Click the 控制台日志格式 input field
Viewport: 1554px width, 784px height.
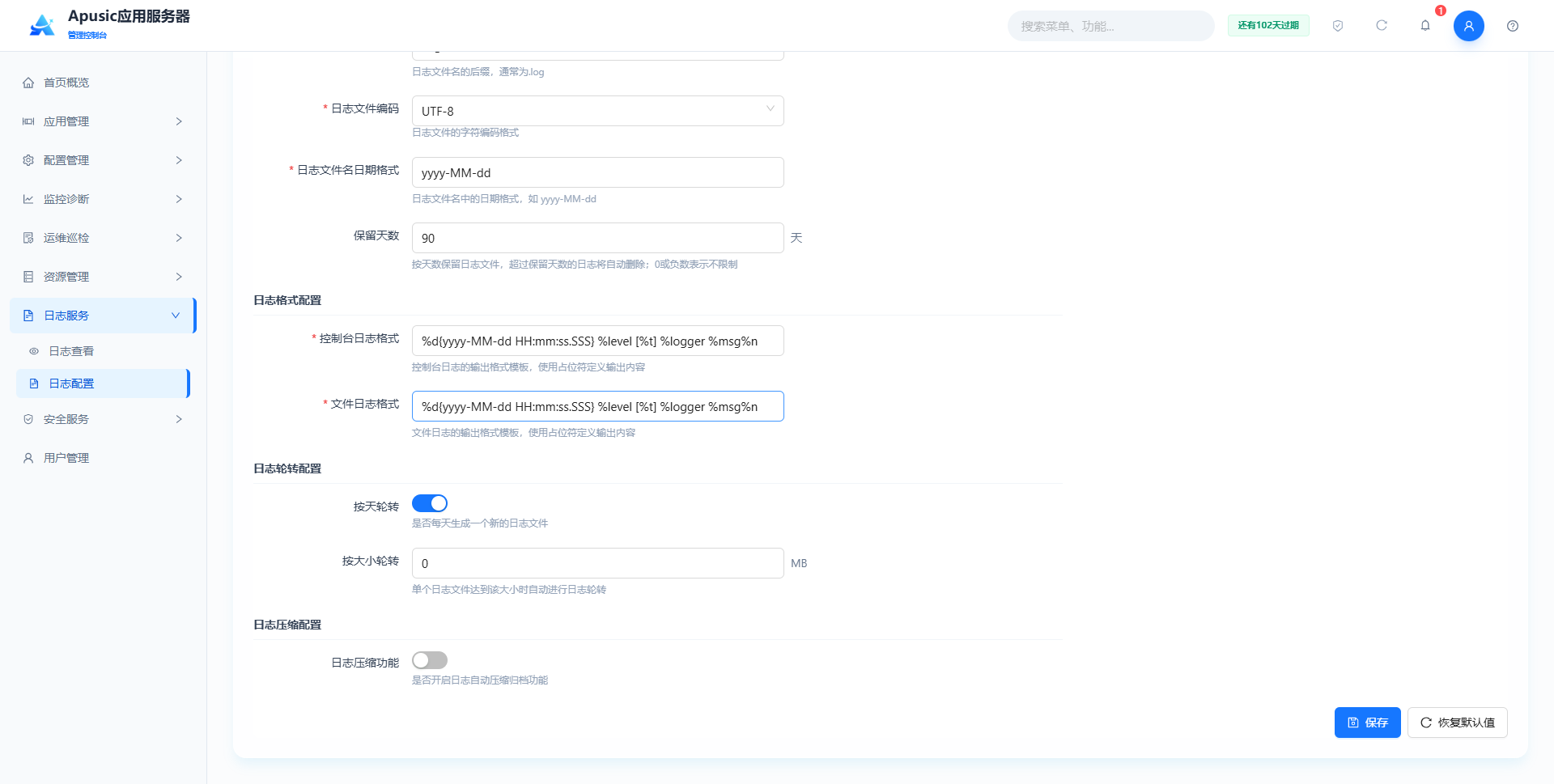tap(598, 341)
